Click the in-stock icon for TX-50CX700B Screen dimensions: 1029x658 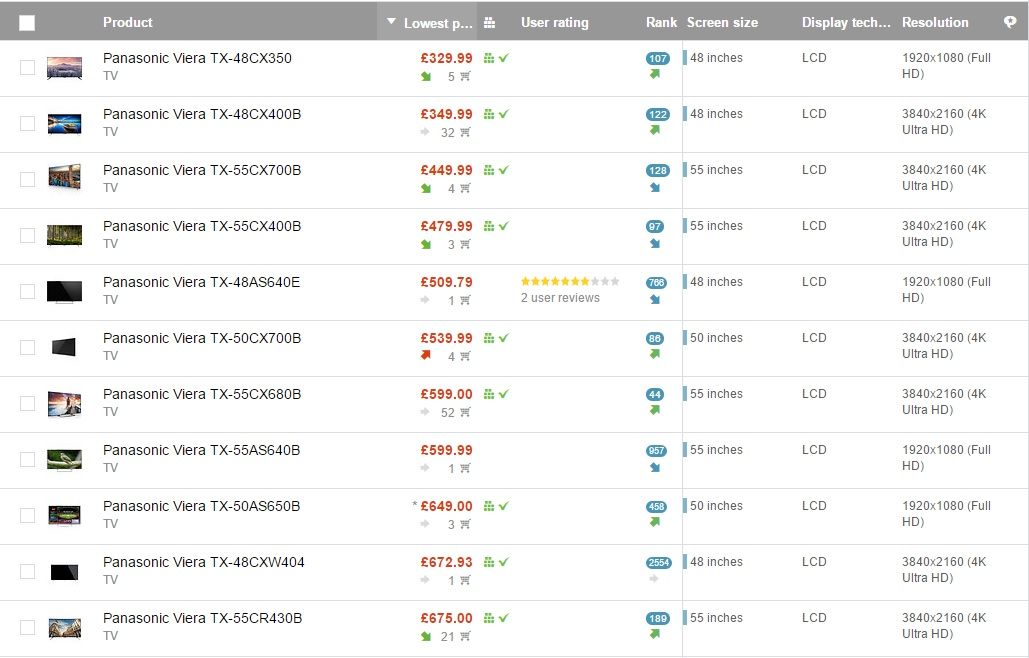496,338
